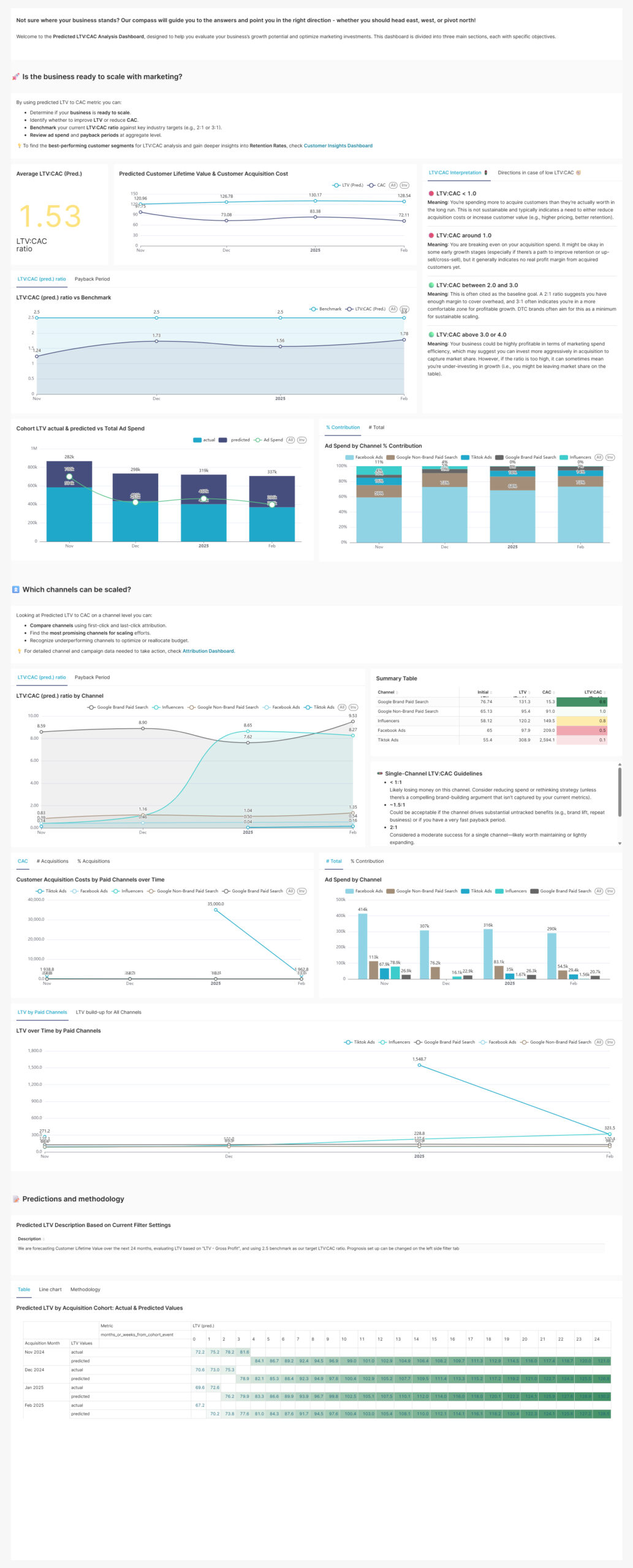Click the 35,000.0 data point in CAC chart
The image size is (633, 1568).
pyautogui.click(x=216, y=910)
